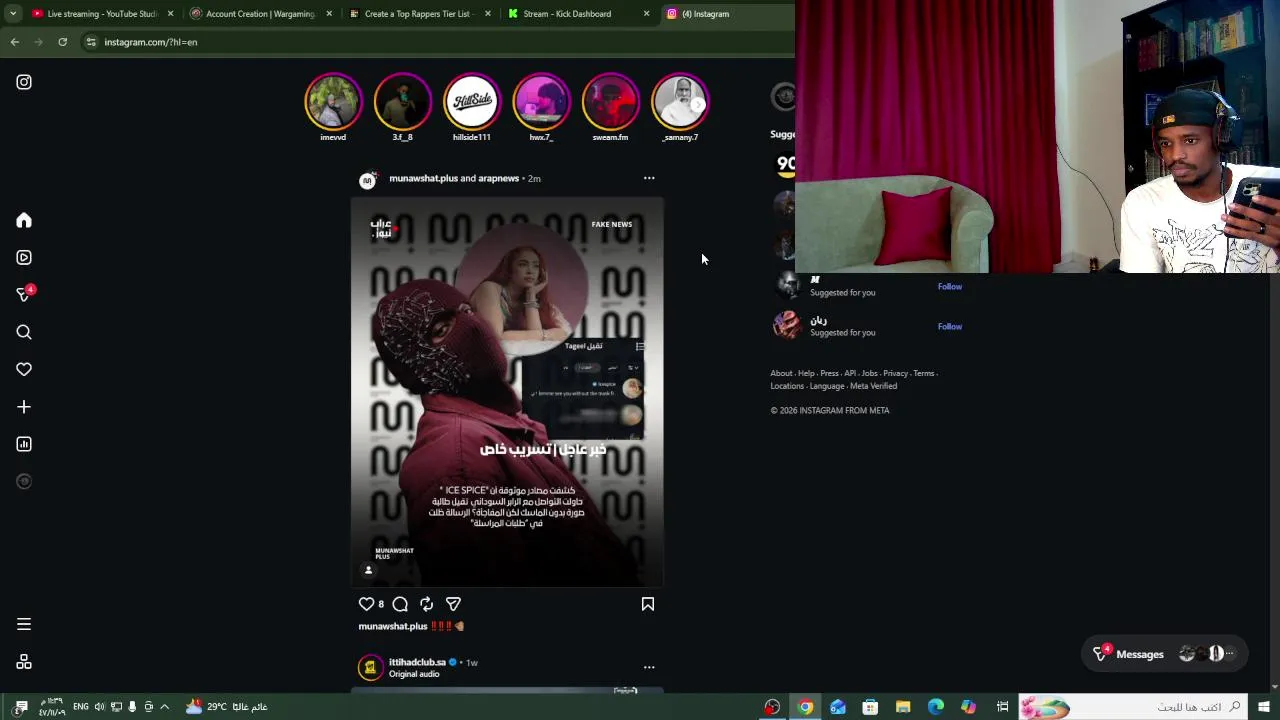
Task: Reload the Instagram page
Action: click(x=62, y=42)
